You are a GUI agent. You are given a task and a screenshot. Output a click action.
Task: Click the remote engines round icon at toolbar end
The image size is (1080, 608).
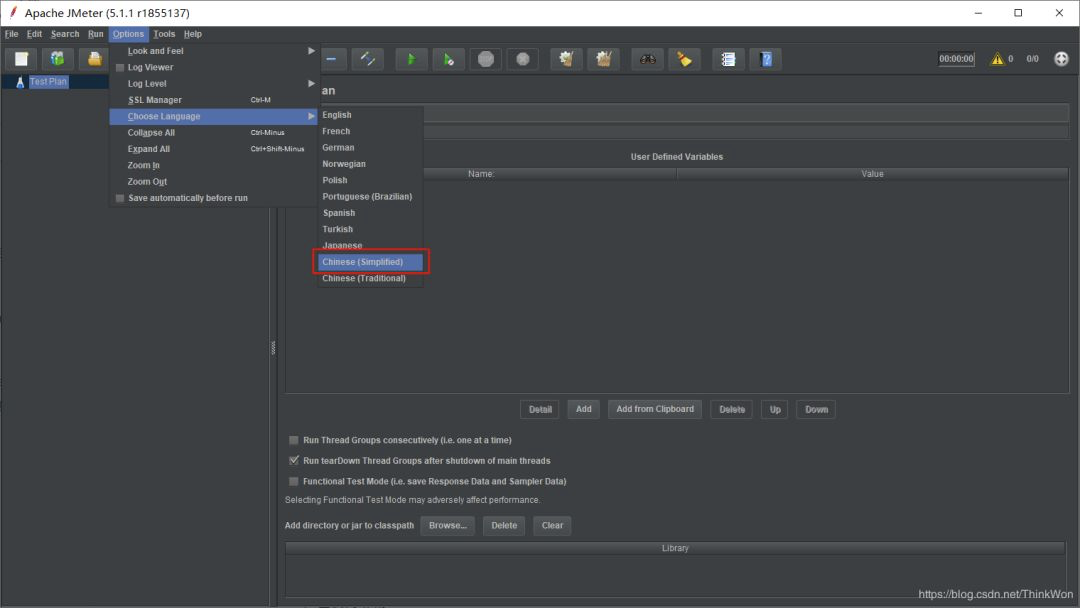pos(1061,59)
